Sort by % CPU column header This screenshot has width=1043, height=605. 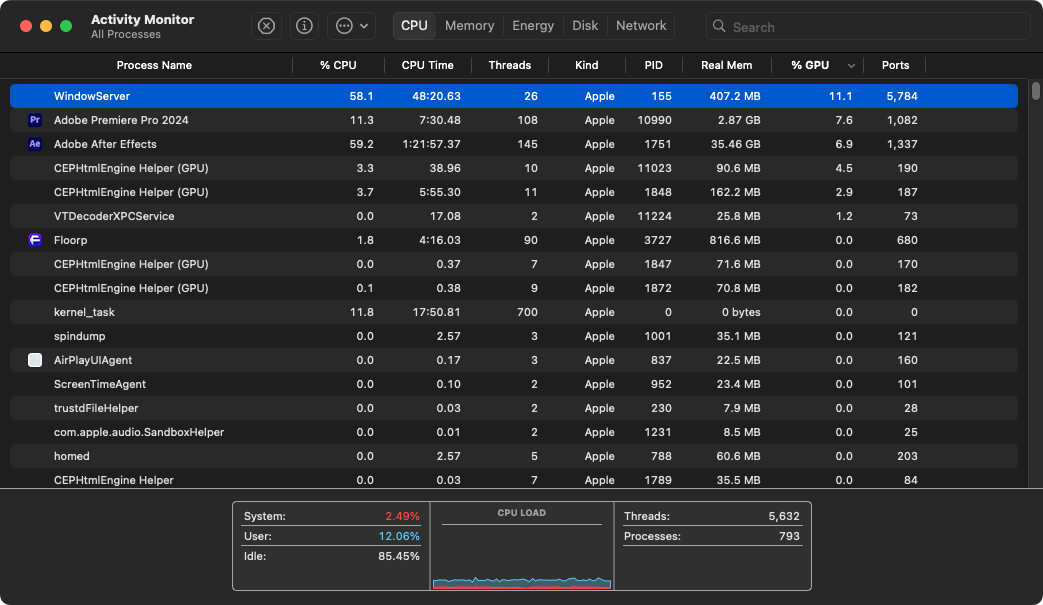338,65
